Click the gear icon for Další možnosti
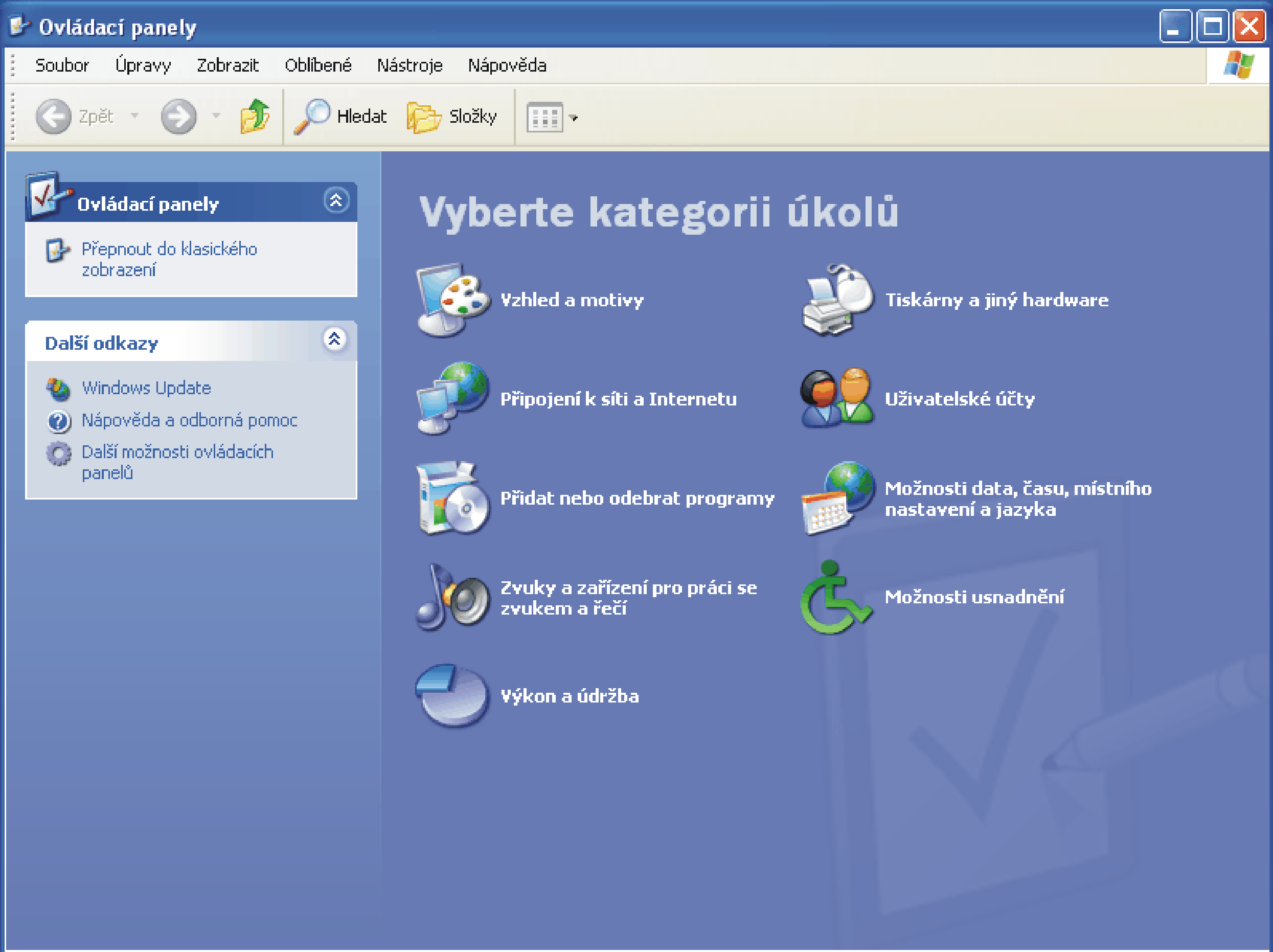Image resolution: width=1273 pixels, height=952 pixels. click(59, 454)
